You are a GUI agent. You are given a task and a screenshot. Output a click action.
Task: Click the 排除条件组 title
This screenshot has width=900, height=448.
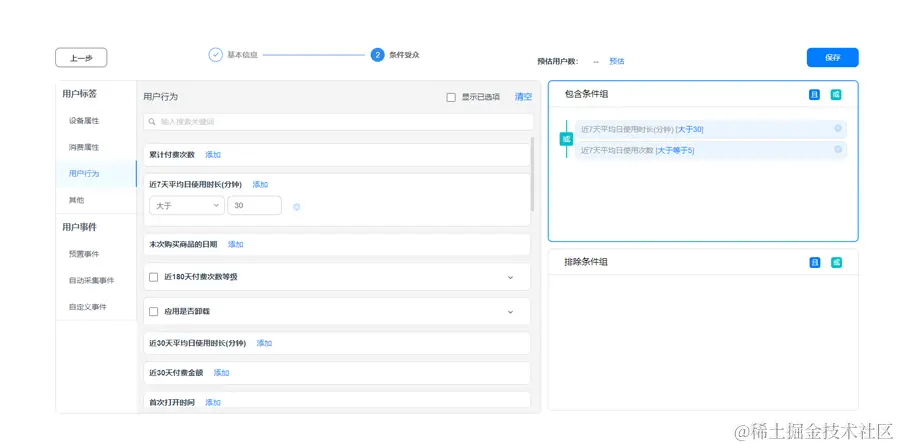tap(586, 262)
